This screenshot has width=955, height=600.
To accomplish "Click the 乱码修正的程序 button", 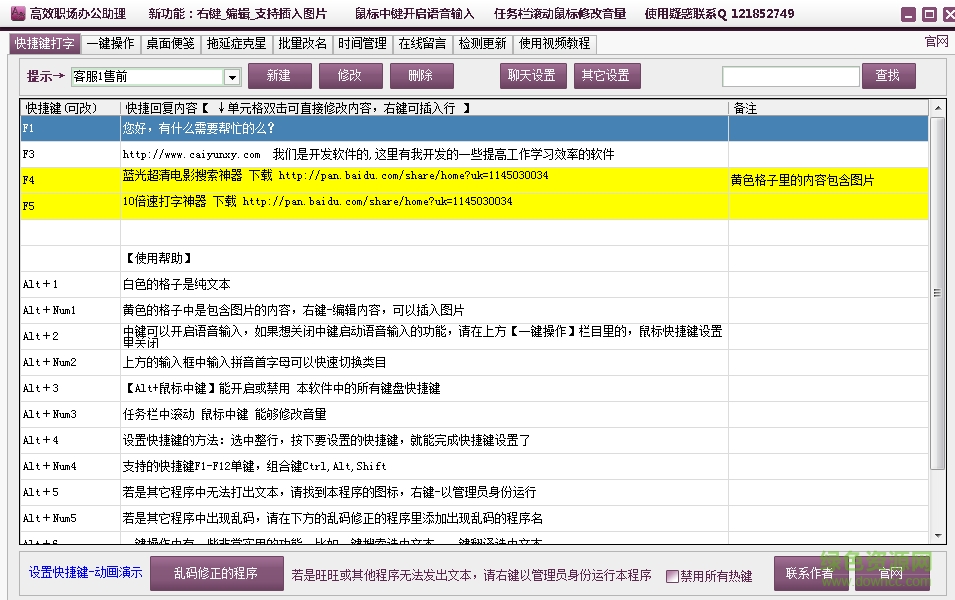I will click(x=214, y=573).
